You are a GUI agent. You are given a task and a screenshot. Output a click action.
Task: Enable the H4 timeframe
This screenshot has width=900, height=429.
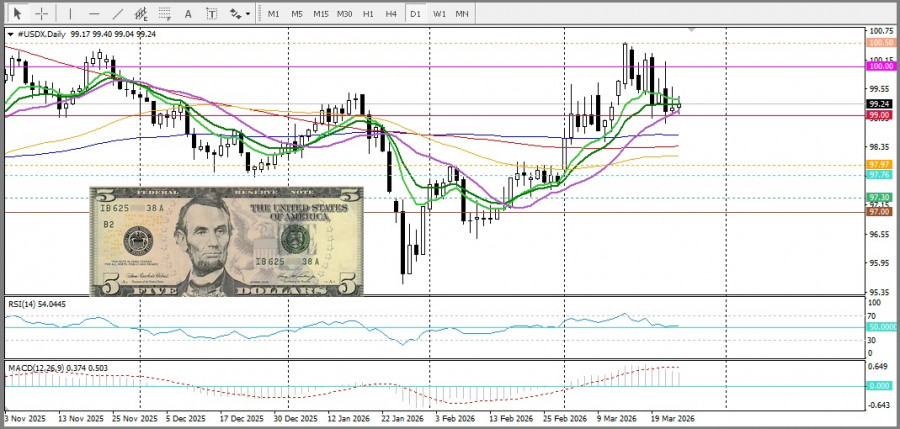click(390, 14)
